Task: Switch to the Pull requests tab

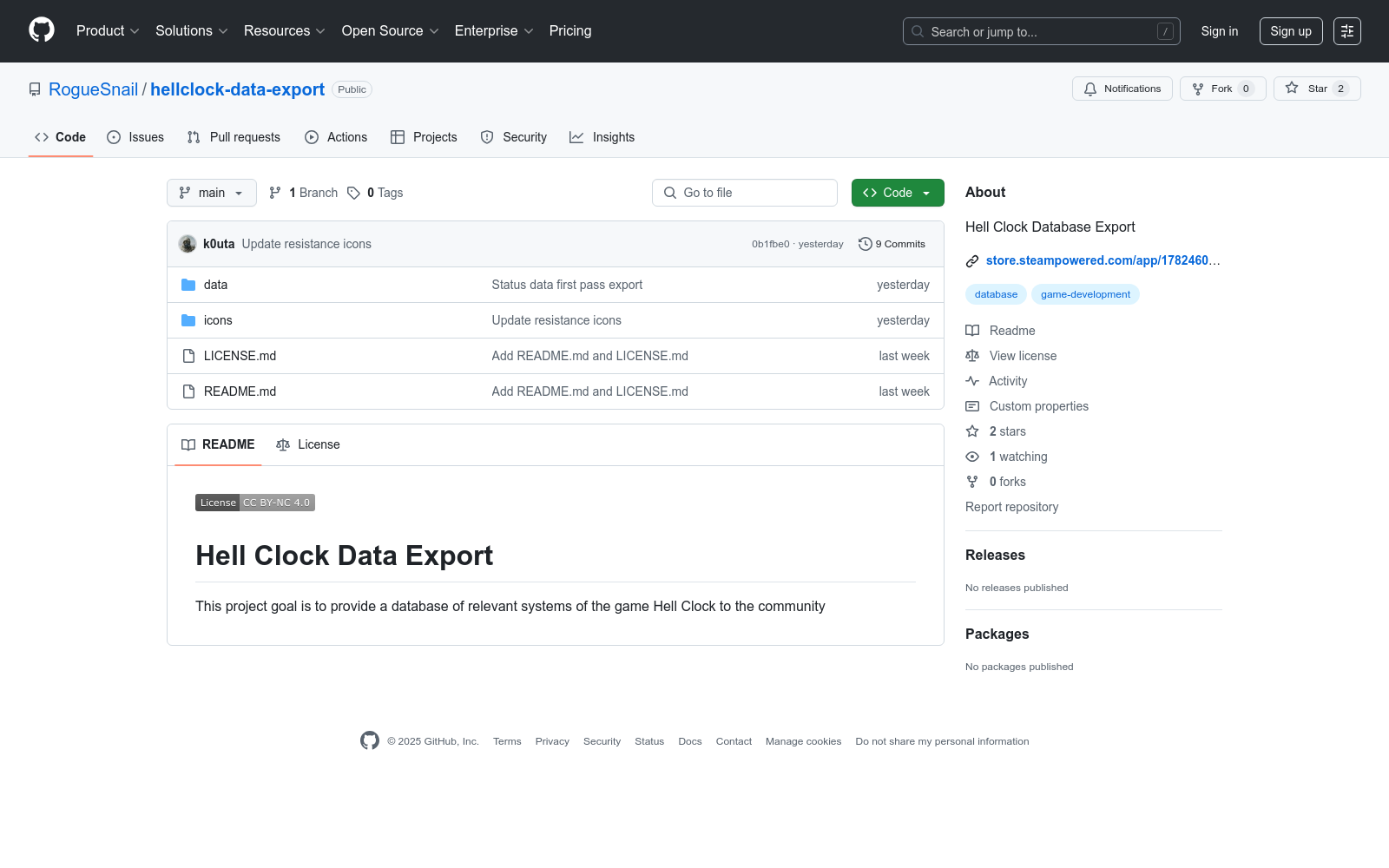Action: 234,137
